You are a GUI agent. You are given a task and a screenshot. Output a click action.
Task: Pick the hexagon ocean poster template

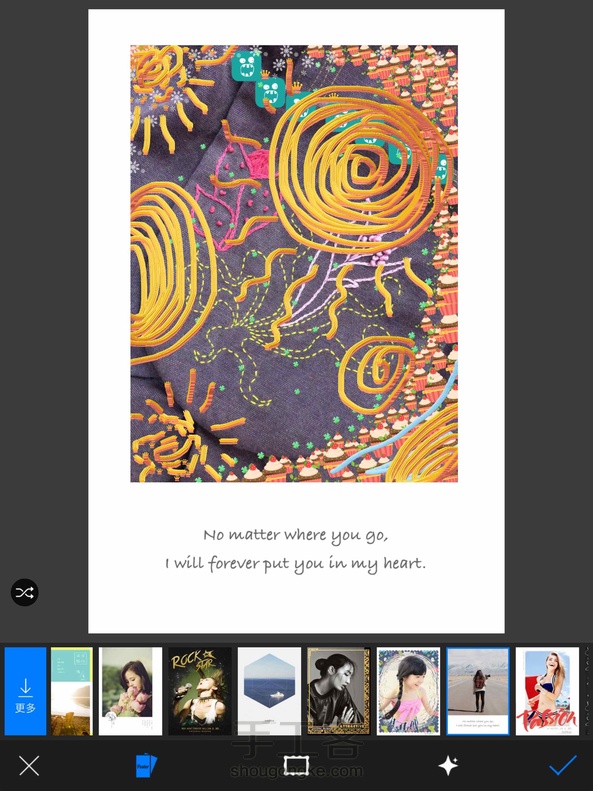tap(269, 692)
